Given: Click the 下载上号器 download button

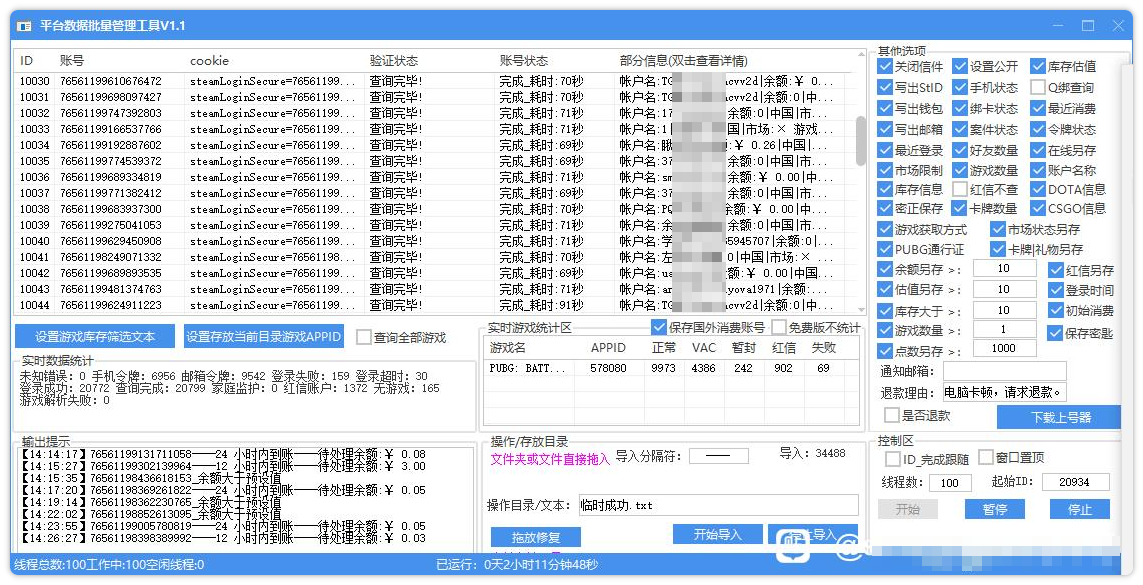Looking at the screenshot, I should (1059, 417).
